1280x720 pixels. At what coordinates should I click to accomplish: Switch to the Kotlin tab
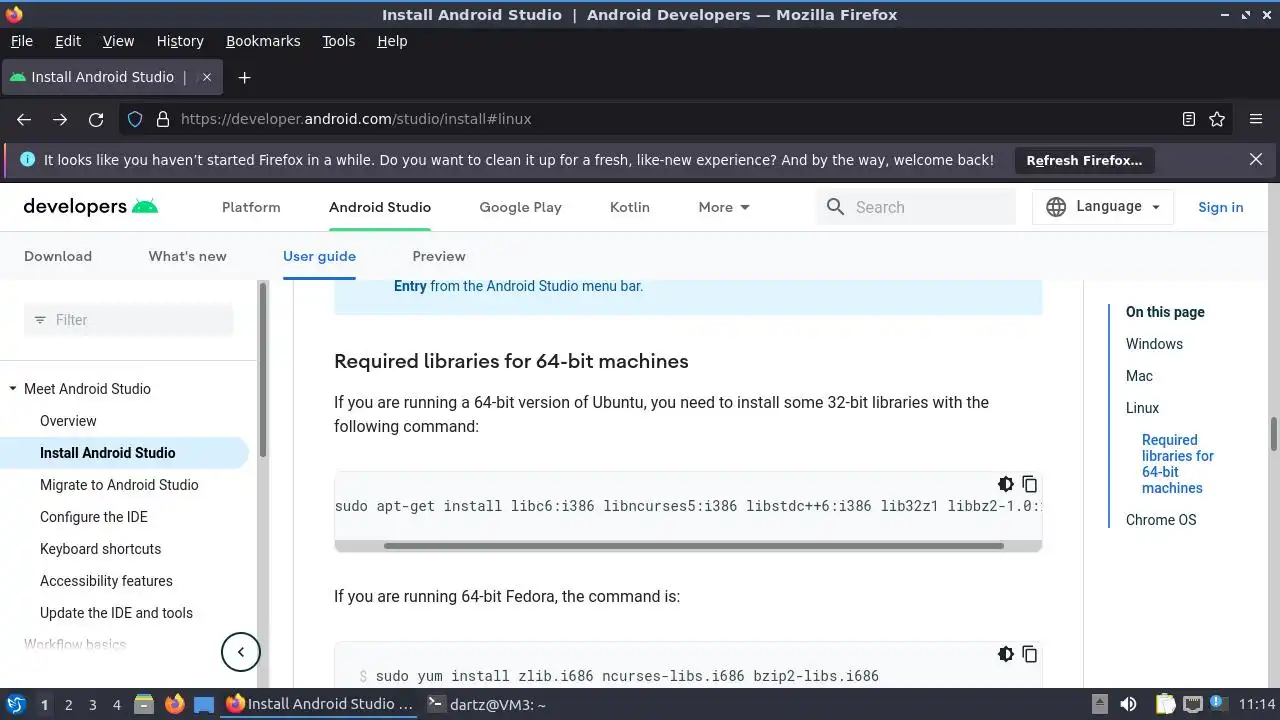pos(630,207)
